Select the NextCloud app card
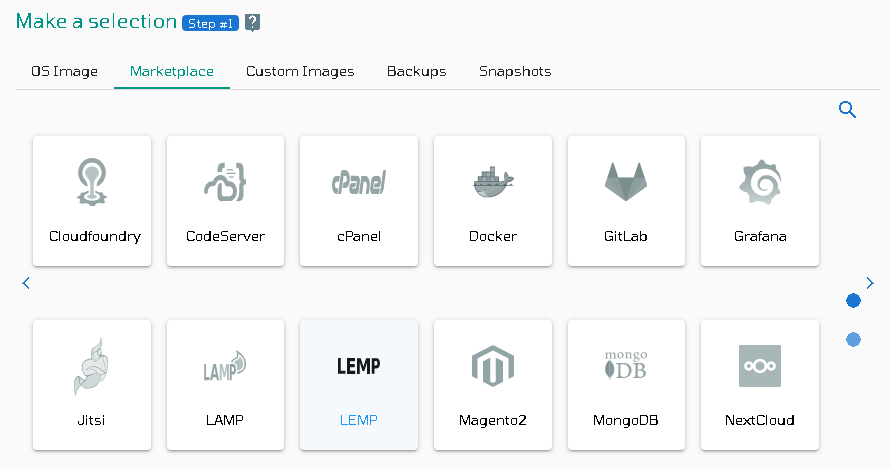 pyautogui.click(x=760, y=385)
